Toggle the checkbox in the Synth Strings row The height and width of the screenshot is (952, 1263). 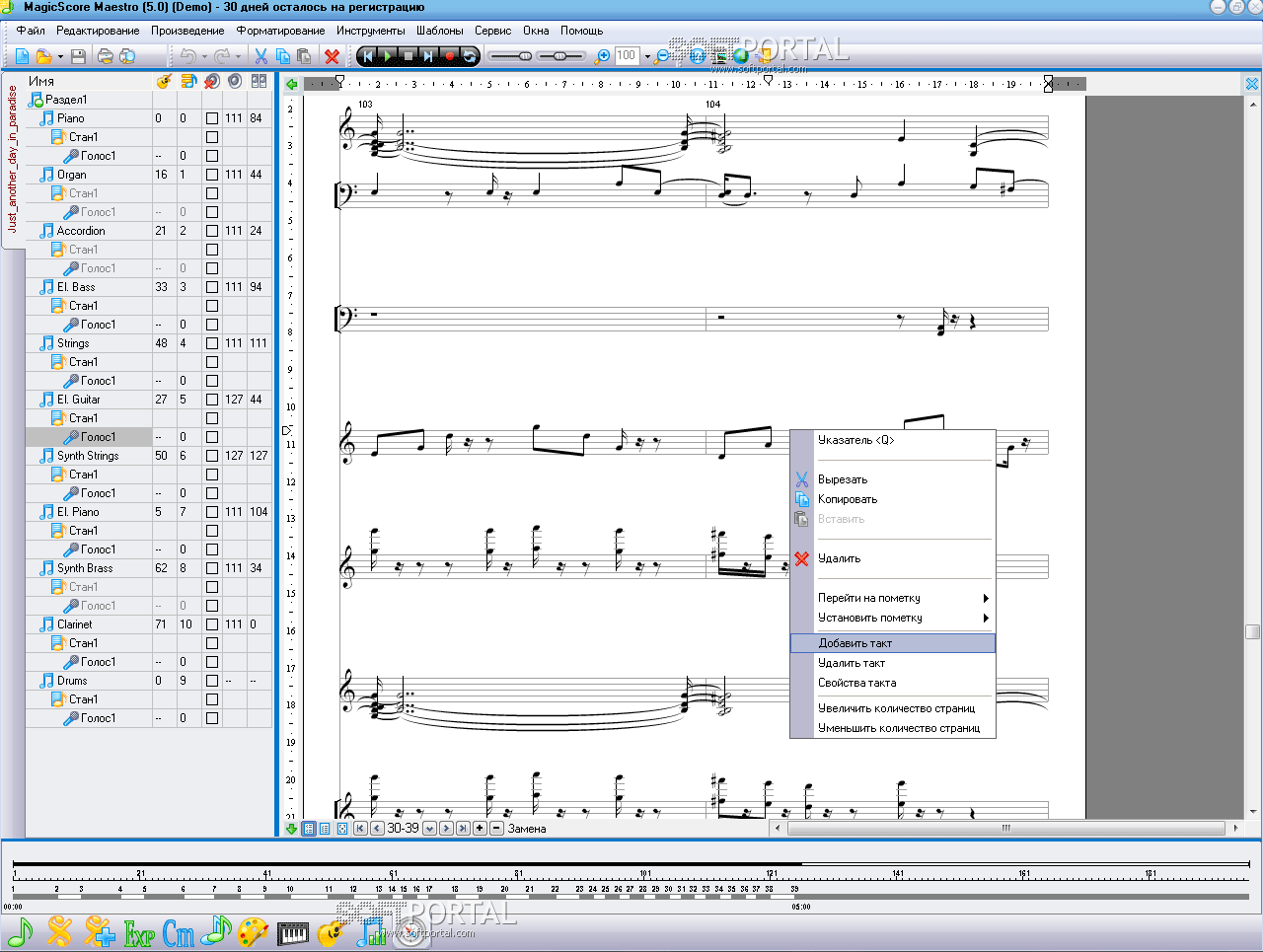pyautogui.click(x=212, y=456)
